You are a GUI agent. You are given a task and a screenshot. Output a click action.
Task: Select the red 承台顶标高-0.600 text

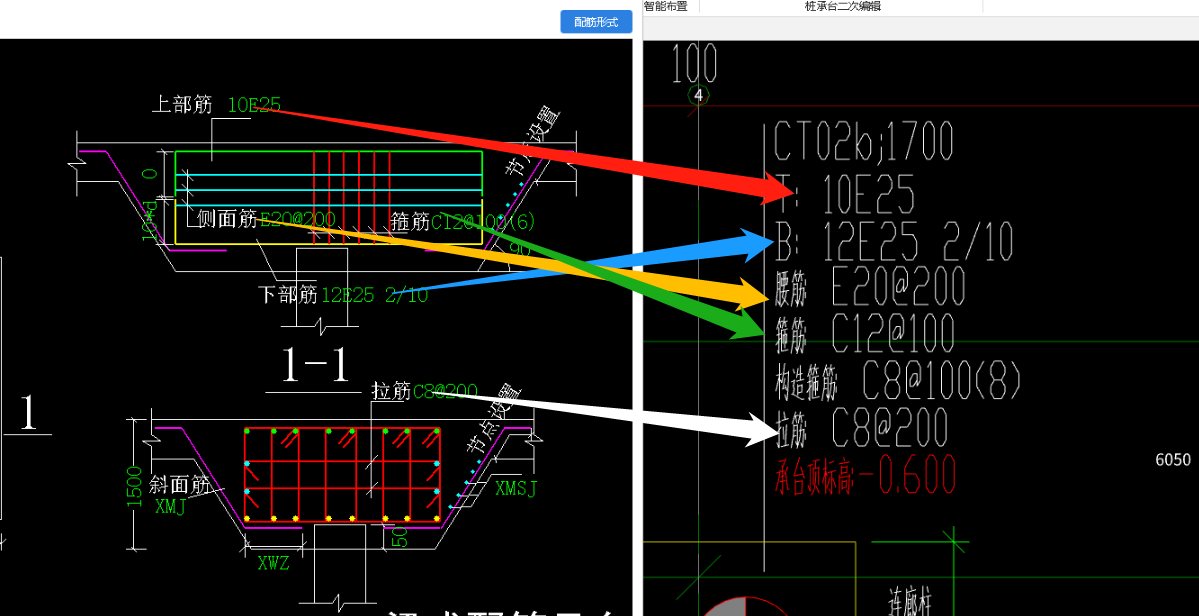coord(866,475)
